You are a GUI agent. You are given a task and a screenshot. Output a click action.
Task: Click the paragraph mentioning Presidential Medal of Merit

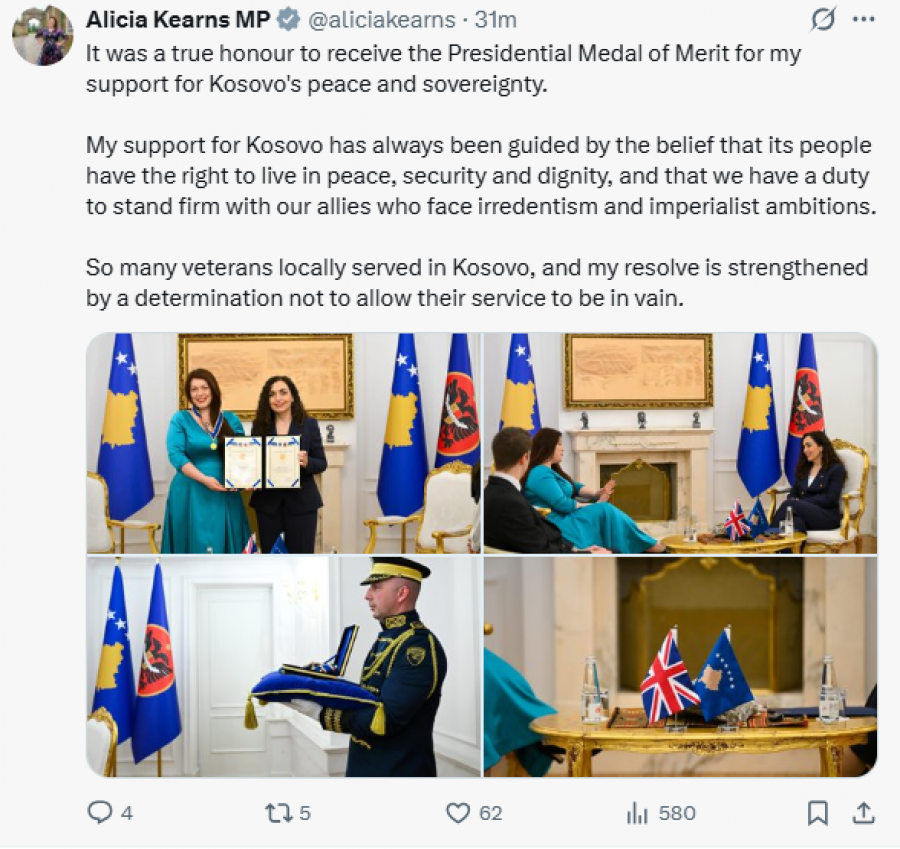[444, 68]
